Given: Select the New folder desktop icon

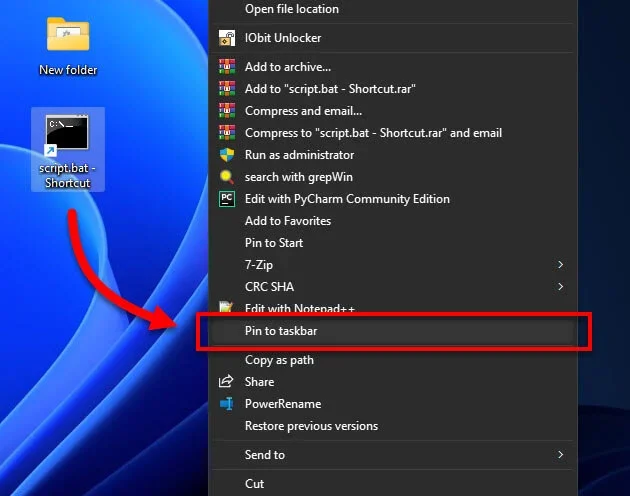Looking at the screenshot, I should (68, 46).
